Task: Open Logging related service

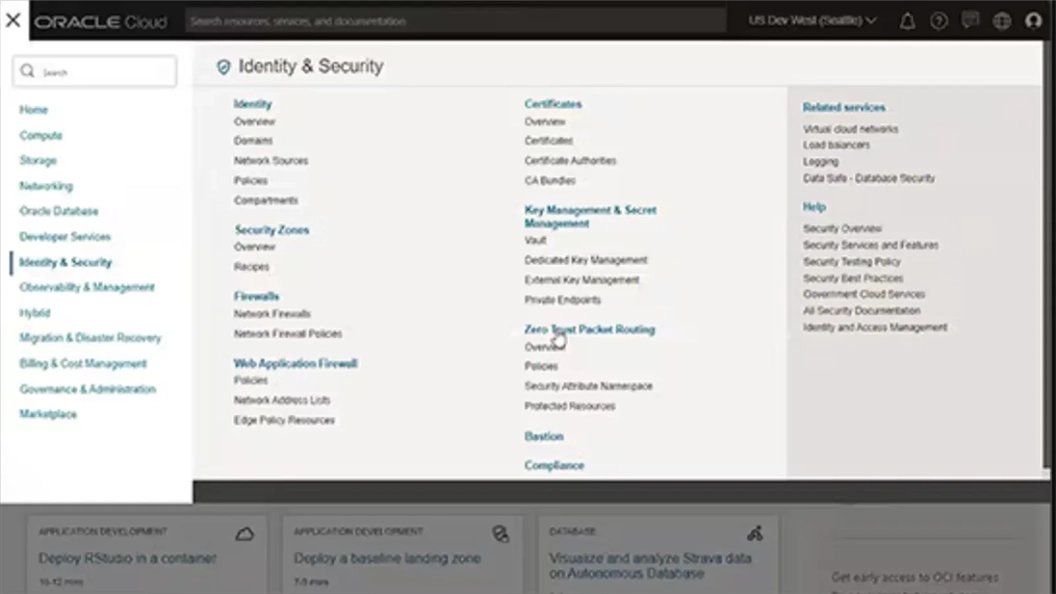Action: pos(820,162)
